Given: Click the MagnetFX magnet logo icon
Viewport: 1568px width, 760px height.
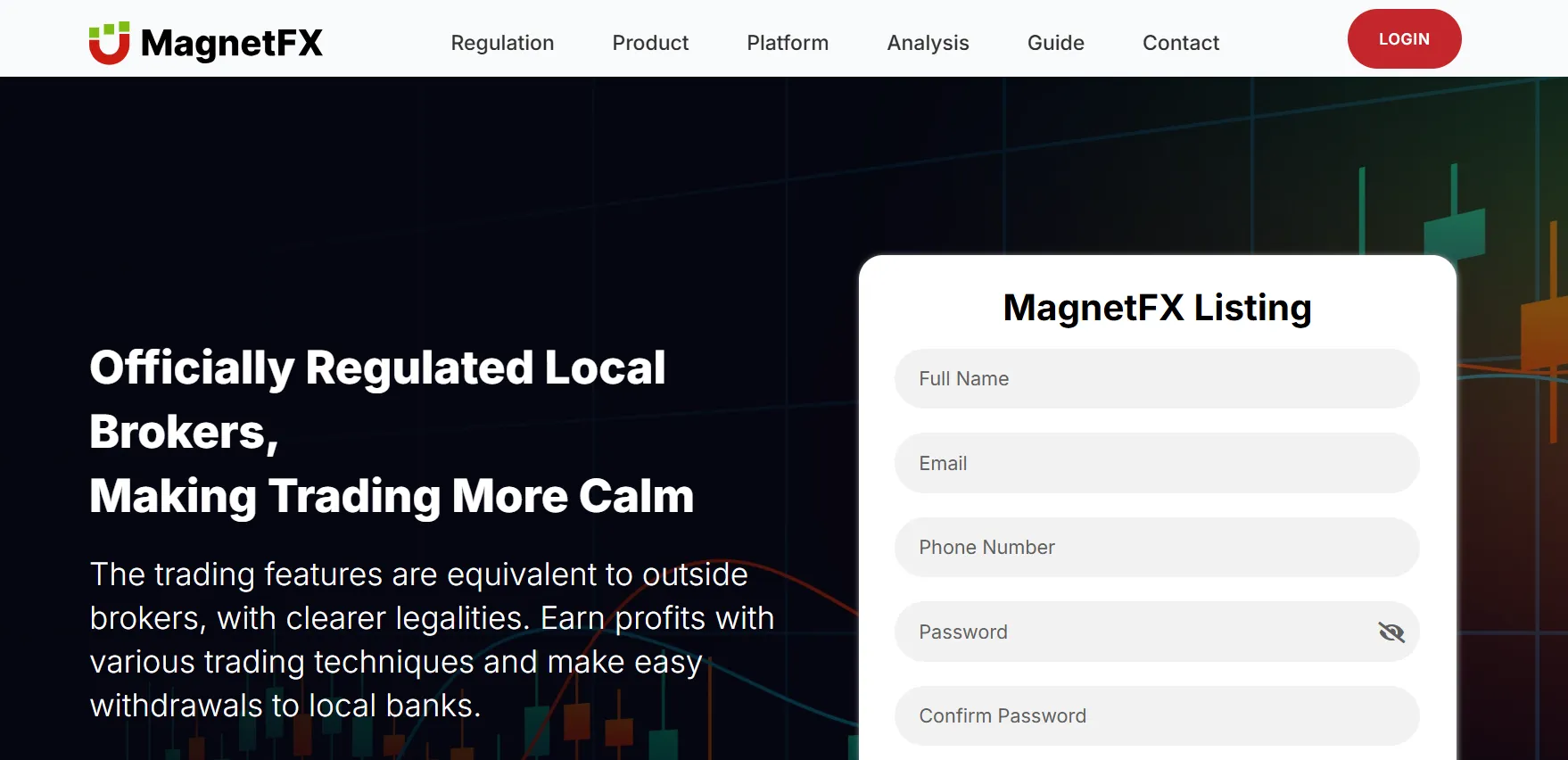Looking at the screenshot, I should point(109,43).
